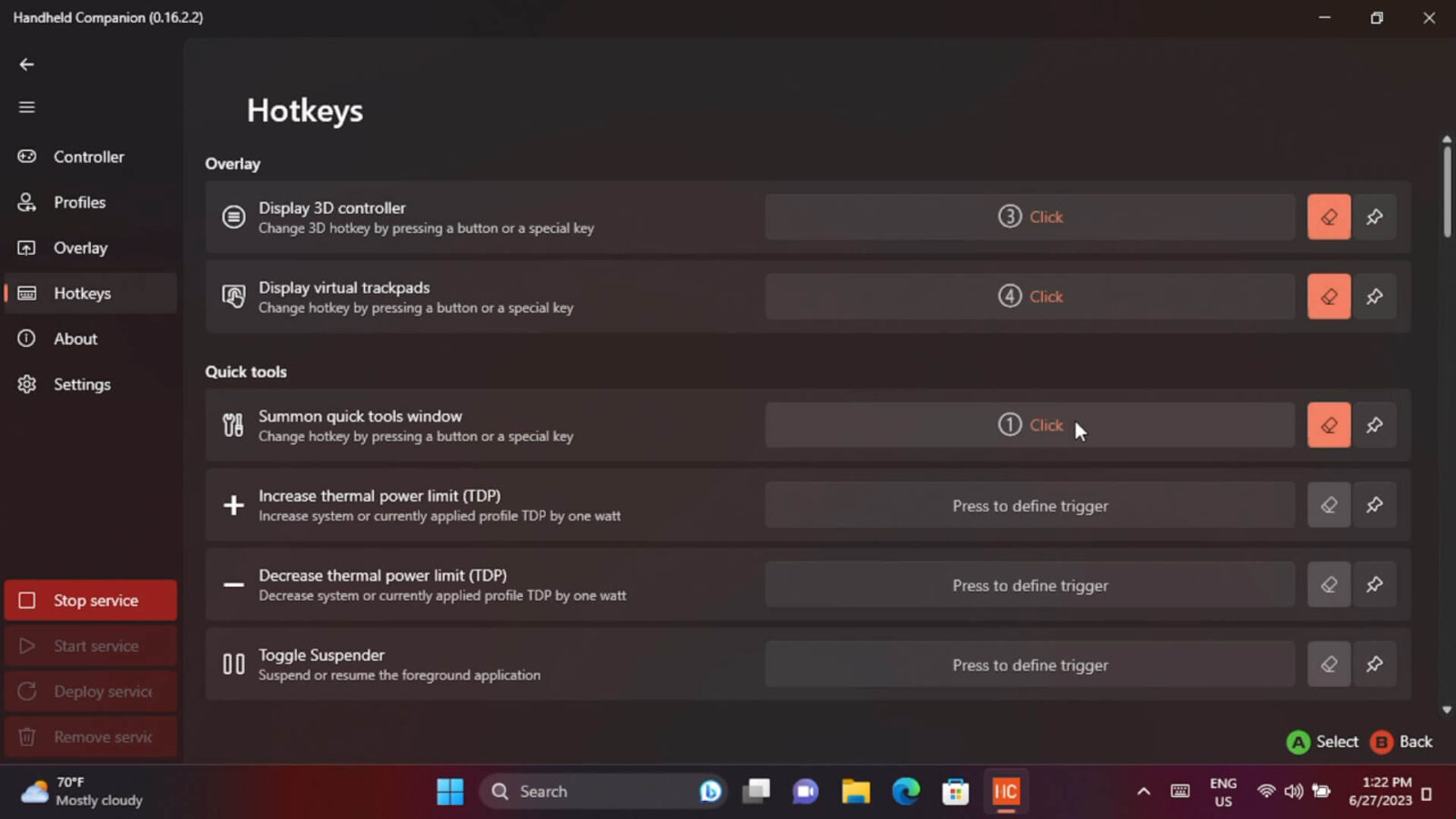Clear the Summon quick tools window hotkey

tap(1329, 425)
